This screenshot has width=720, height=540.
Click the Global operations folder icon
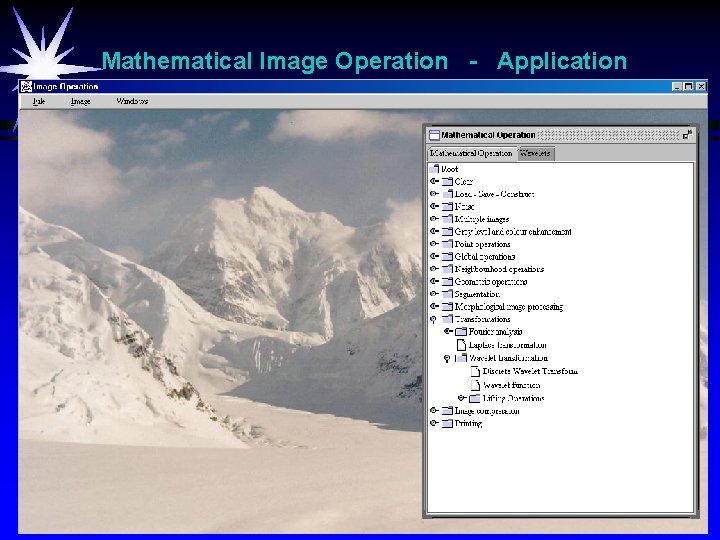(x=448, y=256)
